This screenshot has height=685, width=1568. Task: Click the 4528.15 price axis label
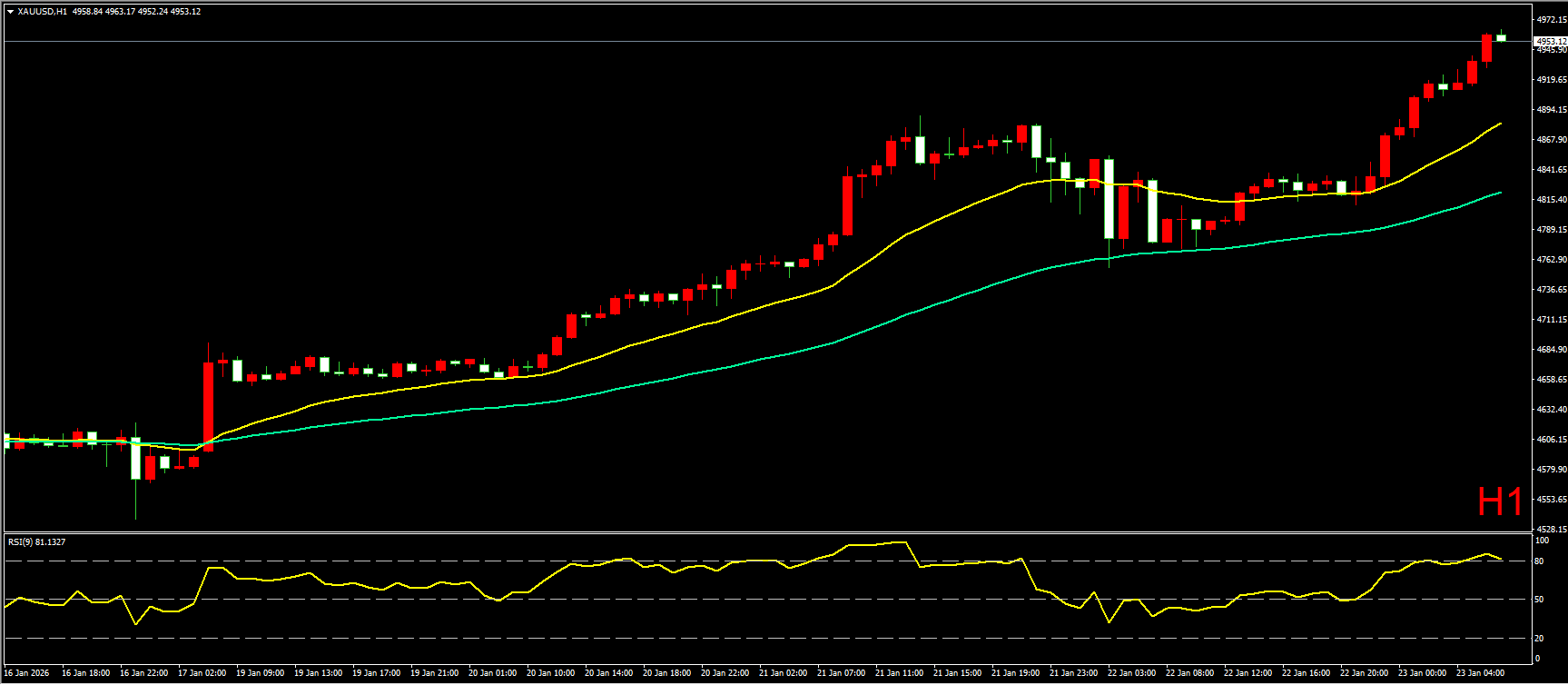pos(1551,529)
